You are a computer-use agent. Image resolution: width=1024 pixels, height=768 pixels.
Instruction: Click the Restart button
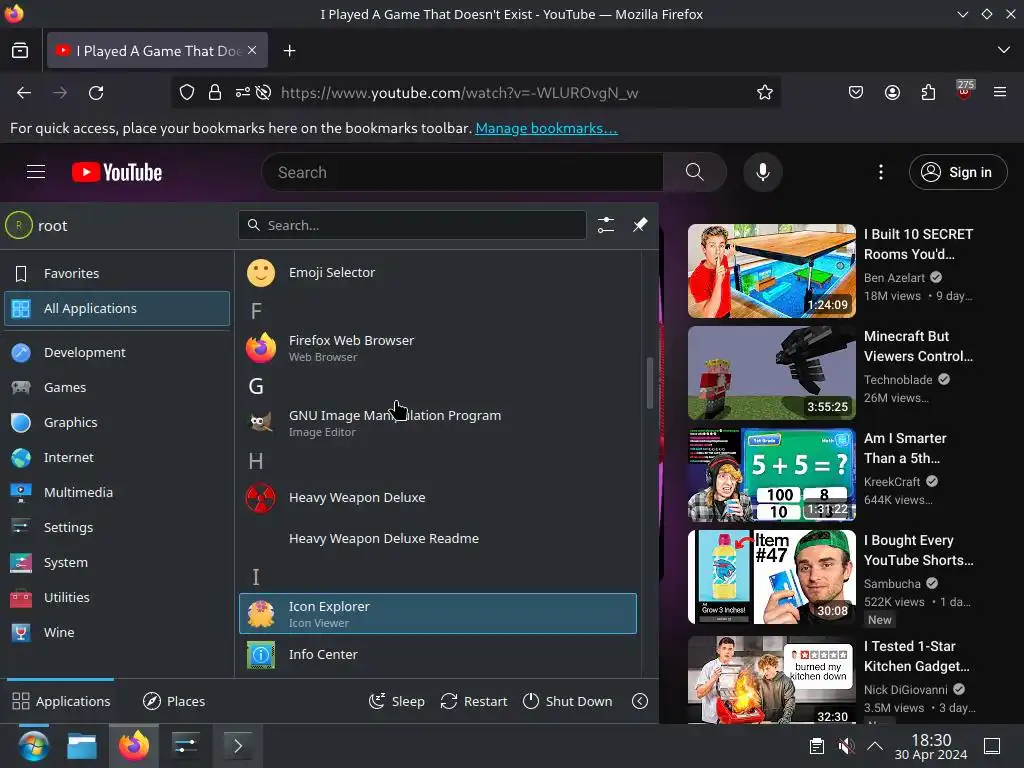(473, 701)
